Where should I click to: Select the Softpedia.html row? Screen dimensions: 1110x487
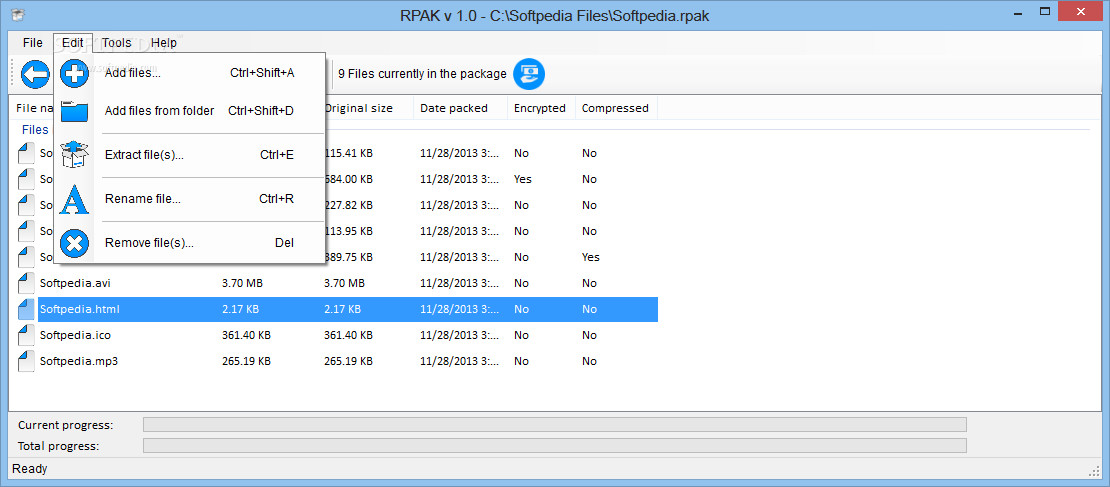(x=338, y=309)
